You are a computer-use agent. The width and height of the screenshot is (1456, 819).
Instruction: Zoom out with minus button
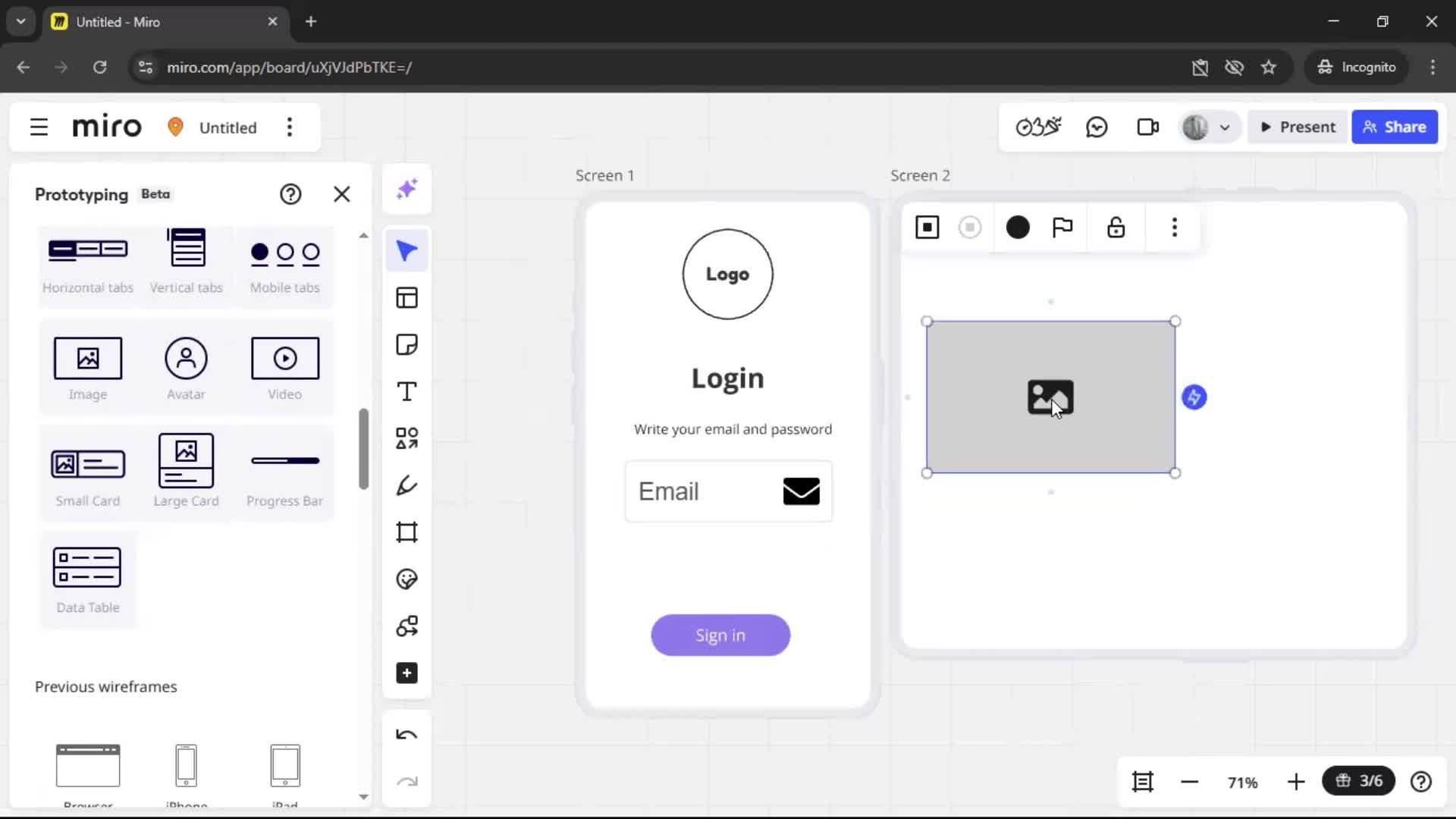[x=1190, y=782]
